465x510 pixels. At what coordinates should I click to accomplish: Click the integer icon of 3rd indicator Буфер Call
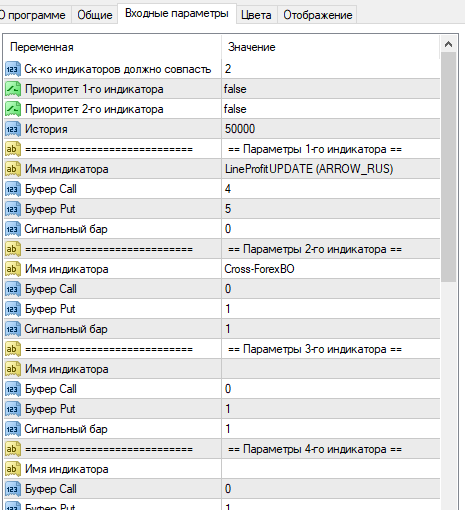(x=13, y=389)
